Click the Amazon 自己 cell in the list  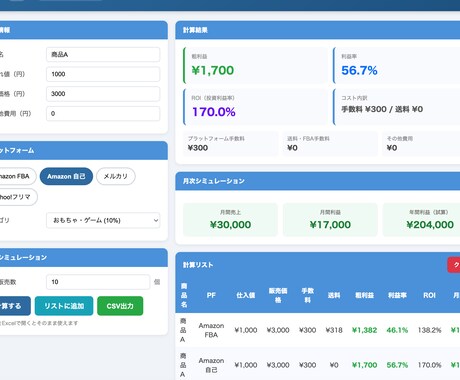[211, 365]
